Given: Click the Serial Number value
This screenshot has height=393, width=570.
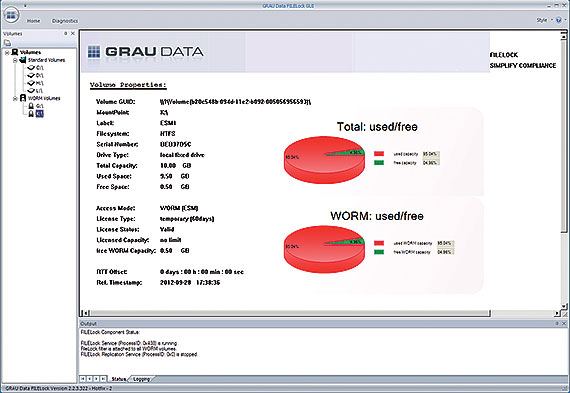Looking at the screenshot, I should pos(176,144).
